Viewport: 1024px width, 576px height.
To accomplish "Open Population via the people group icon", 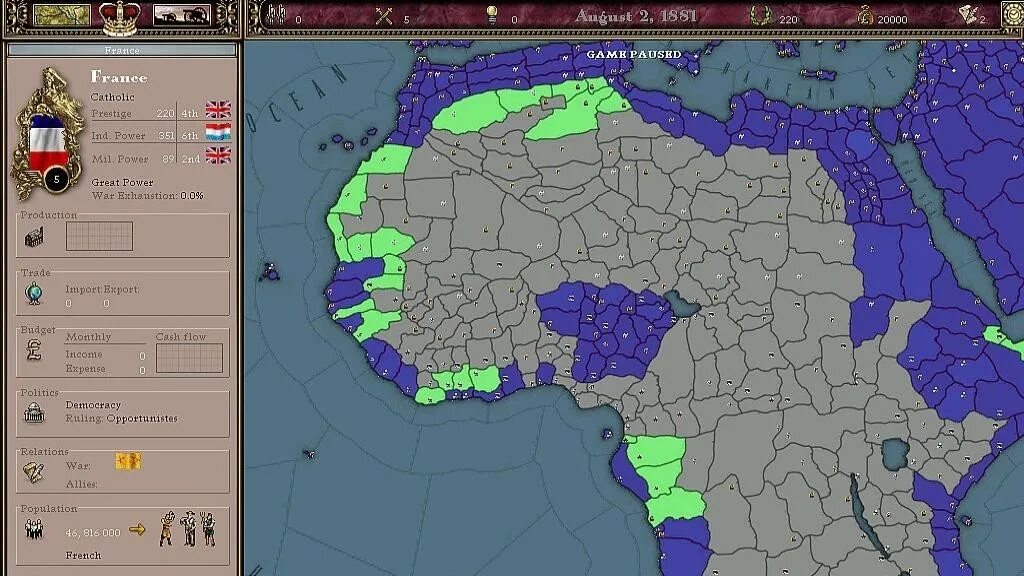I will [34, 528].
